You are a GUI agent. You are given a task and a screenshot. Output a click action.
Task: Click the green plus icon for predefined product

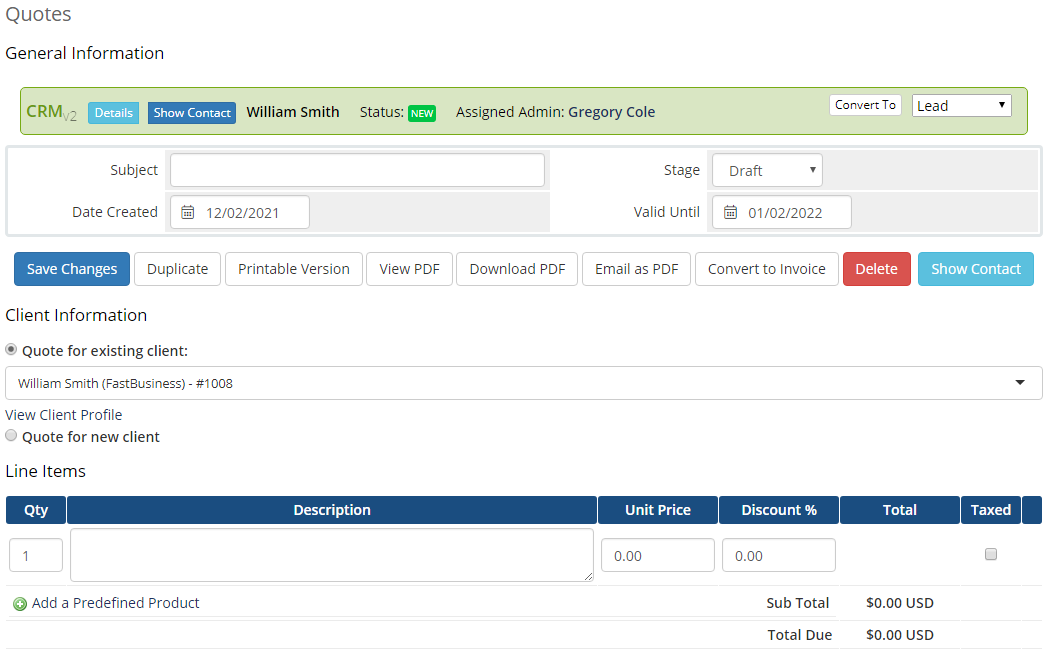(x=20, y=604)
